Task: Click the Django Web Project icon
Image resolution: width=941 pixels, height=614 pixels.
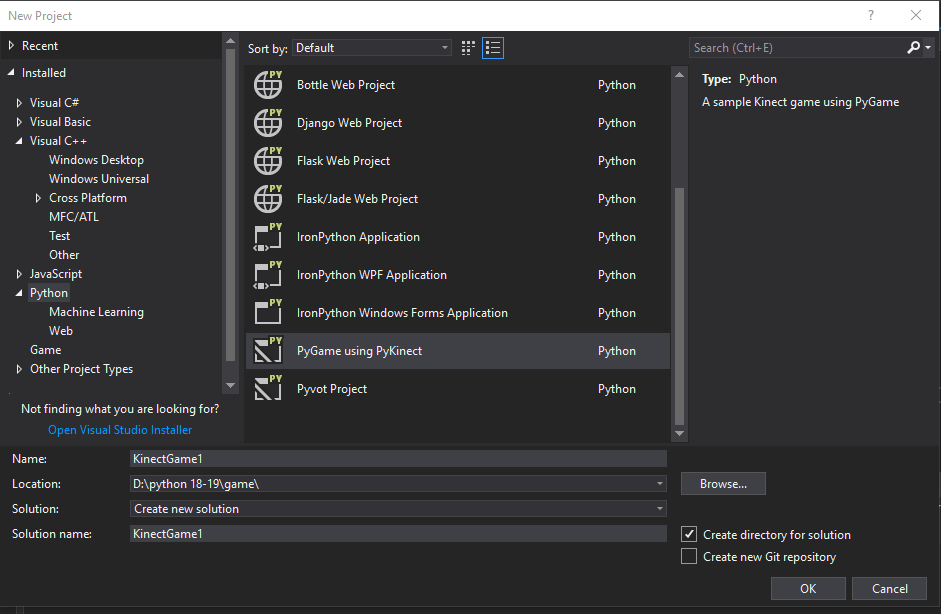Action: pyautogui.click(x=268, y=123)
